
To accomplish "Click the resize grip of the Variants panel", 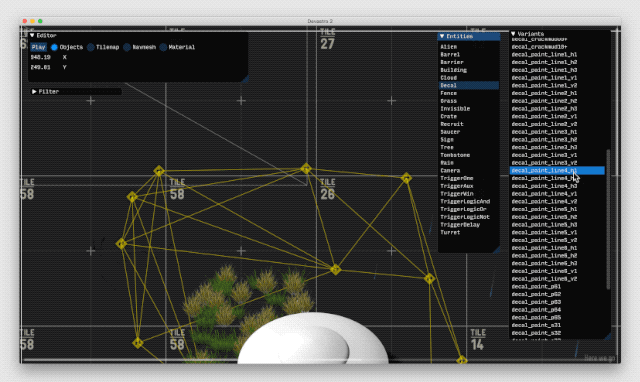I will (608, 336).
